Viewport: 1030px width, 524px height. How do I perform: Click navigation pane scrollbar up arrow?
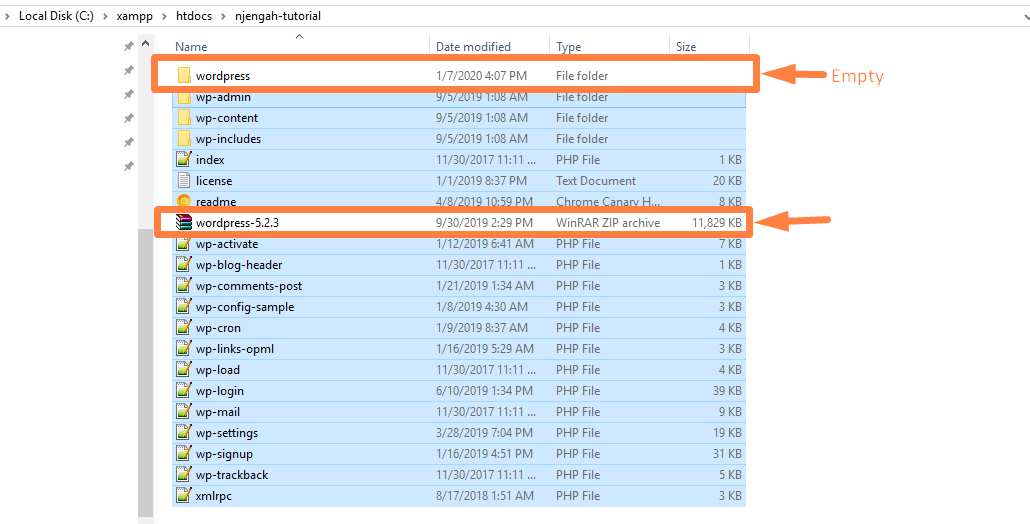tap(145, 45)
